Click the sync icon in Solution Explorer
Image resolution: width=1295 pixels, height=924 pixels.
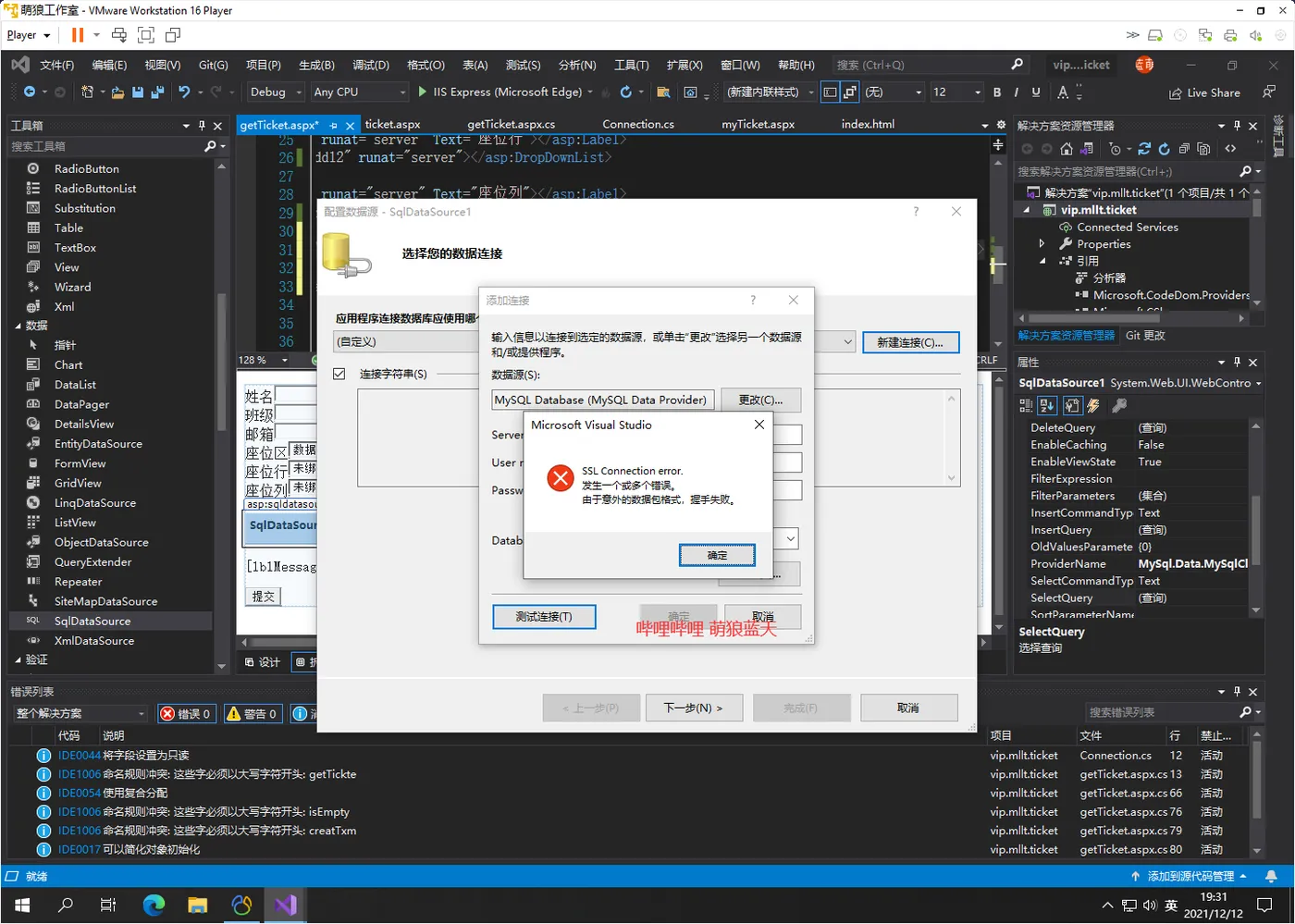[x=1144, y=149]
